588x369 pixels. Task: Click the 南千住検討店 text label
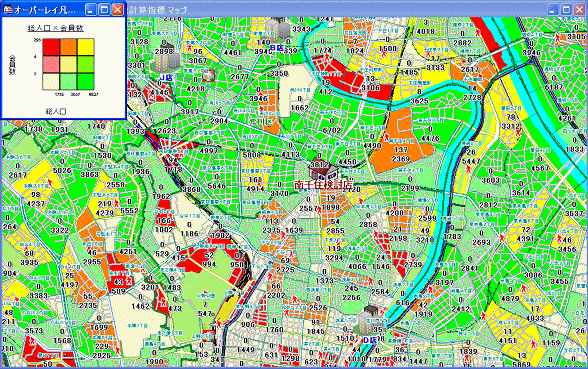click(324, 184)
